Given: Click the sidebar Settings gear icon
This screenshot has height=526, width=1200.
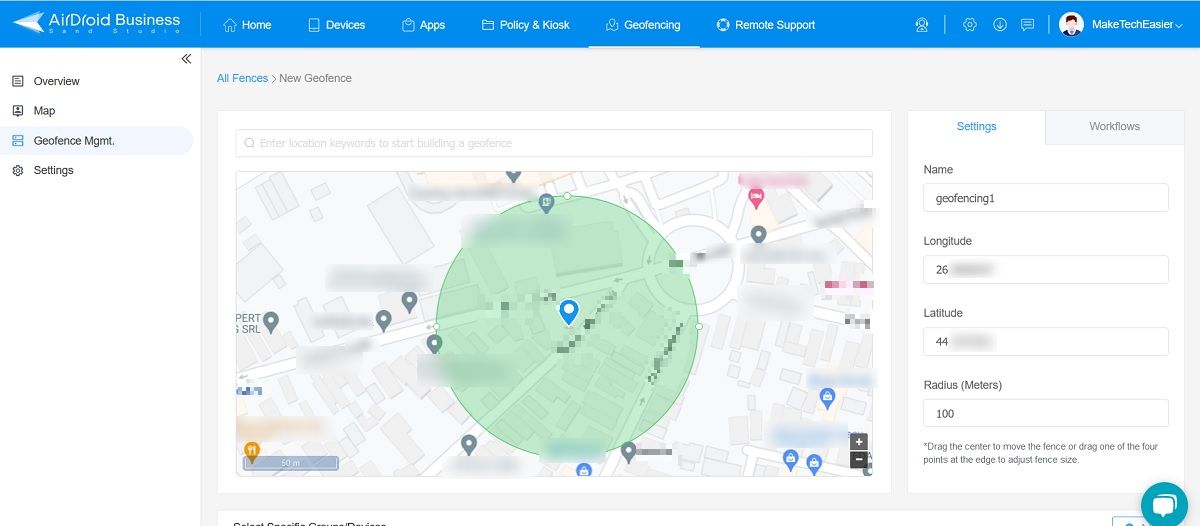Looking at the screenshot, I should coord(18,170).
